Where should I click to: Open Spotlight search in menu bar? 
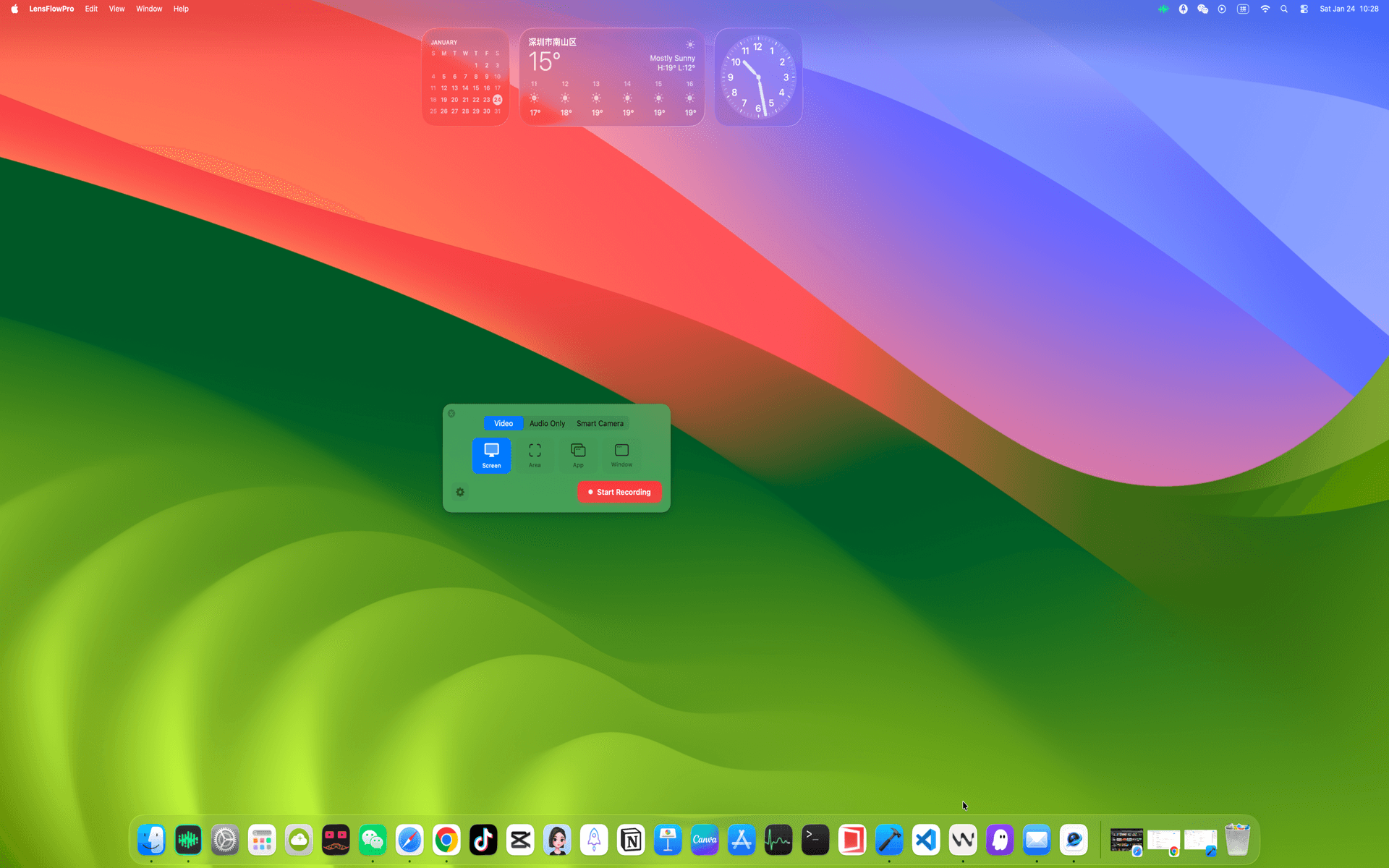click(x=1284, y=9)
